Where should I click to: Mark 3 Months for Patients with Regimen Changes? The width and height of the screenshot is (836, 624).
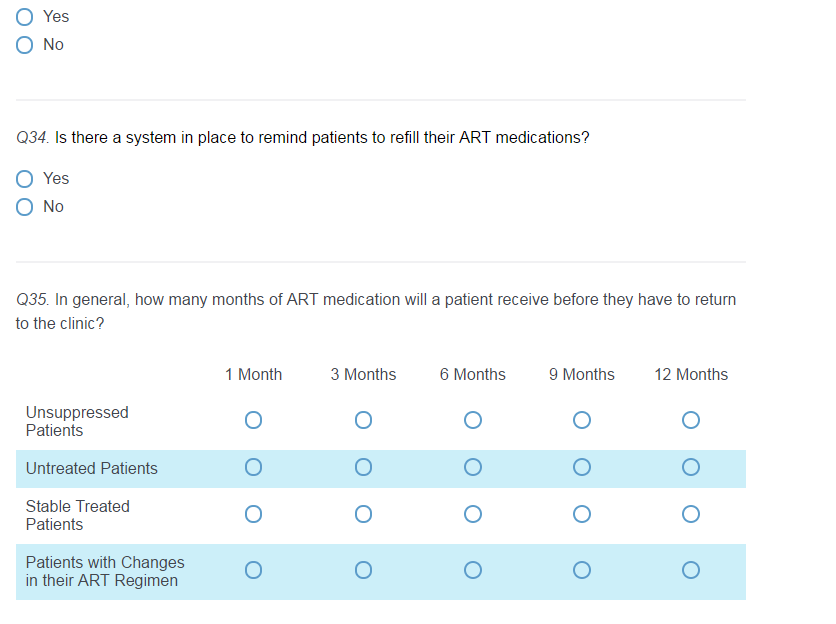[363, 570]
